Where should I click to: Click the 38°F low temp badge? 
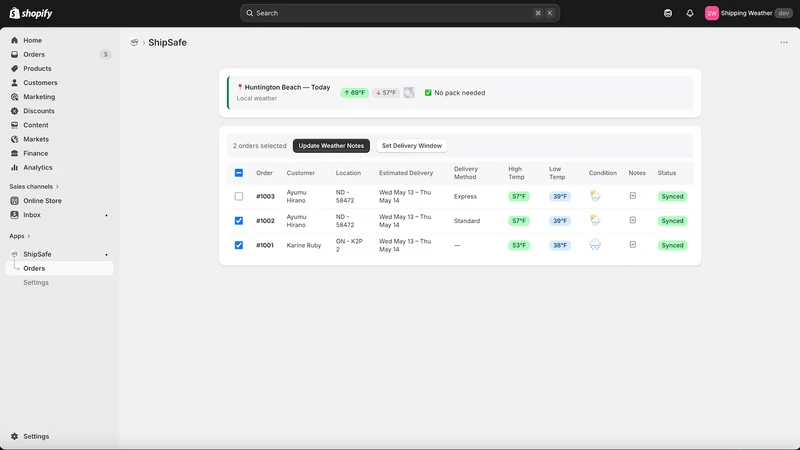(x=560, y=245)
